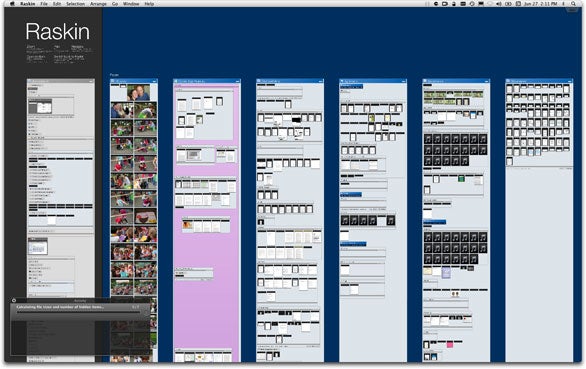Click the Spotlight magnifier icon in menu bar
The image size is (586, 369).
click(x=573, y=4)
